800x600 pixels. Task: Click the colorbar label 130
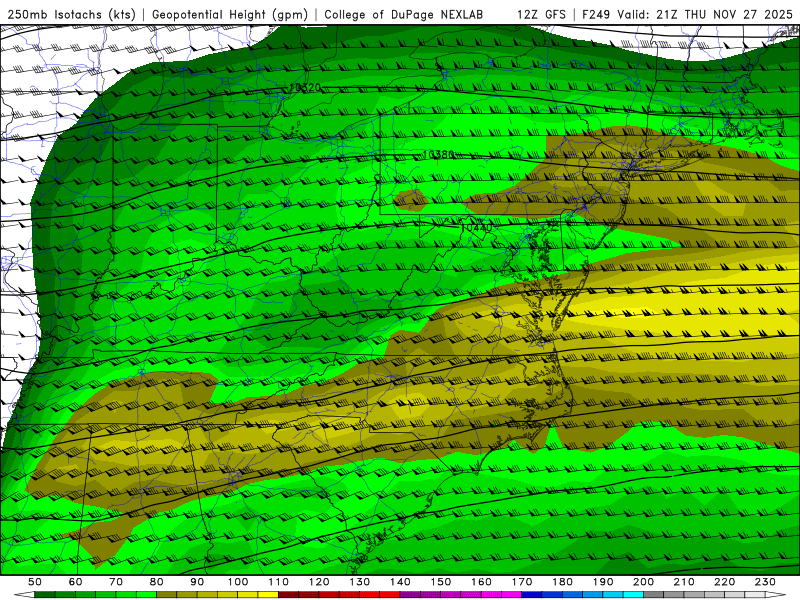[360, 582]
